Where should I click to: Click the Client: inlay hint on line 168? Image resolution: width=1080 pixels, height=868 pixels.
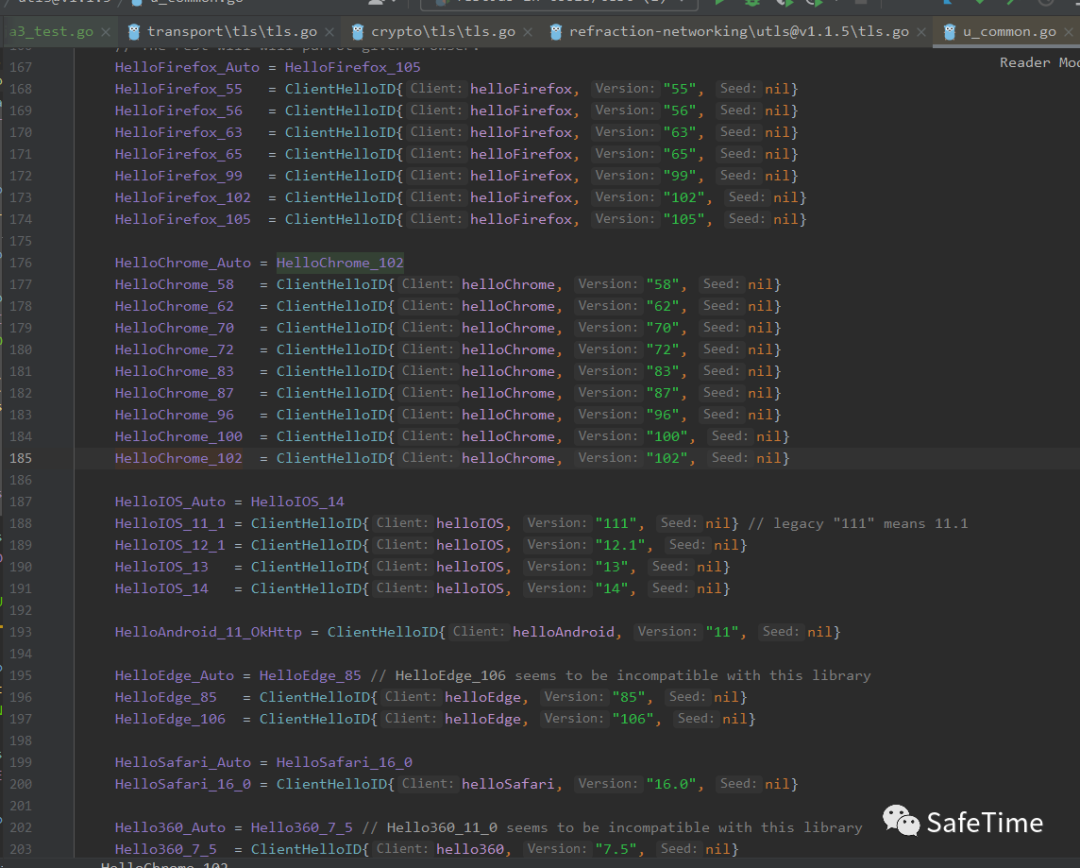click(x=436, y=89)
